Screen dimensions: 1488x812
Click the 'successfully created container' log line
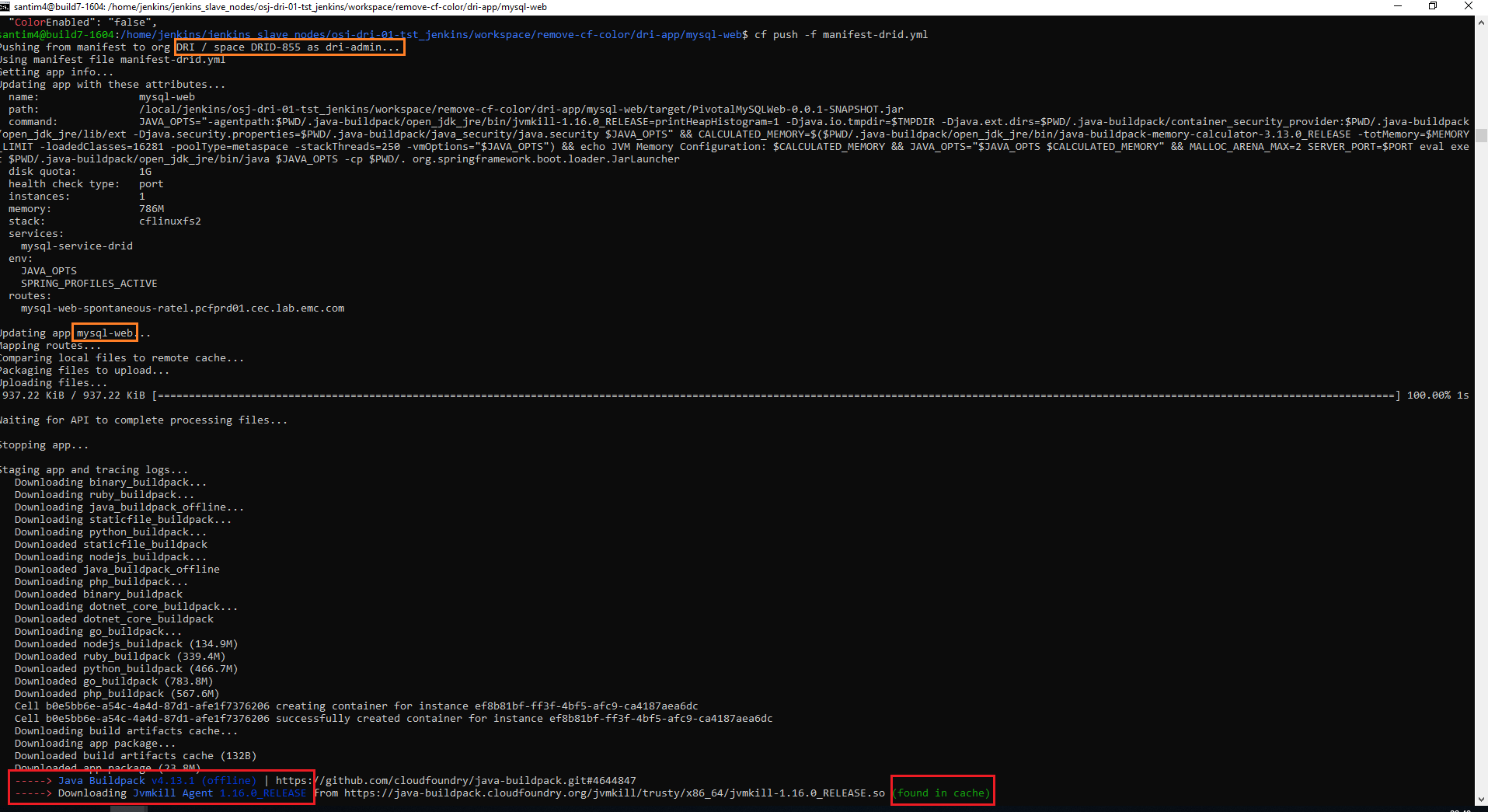(394, 719)
